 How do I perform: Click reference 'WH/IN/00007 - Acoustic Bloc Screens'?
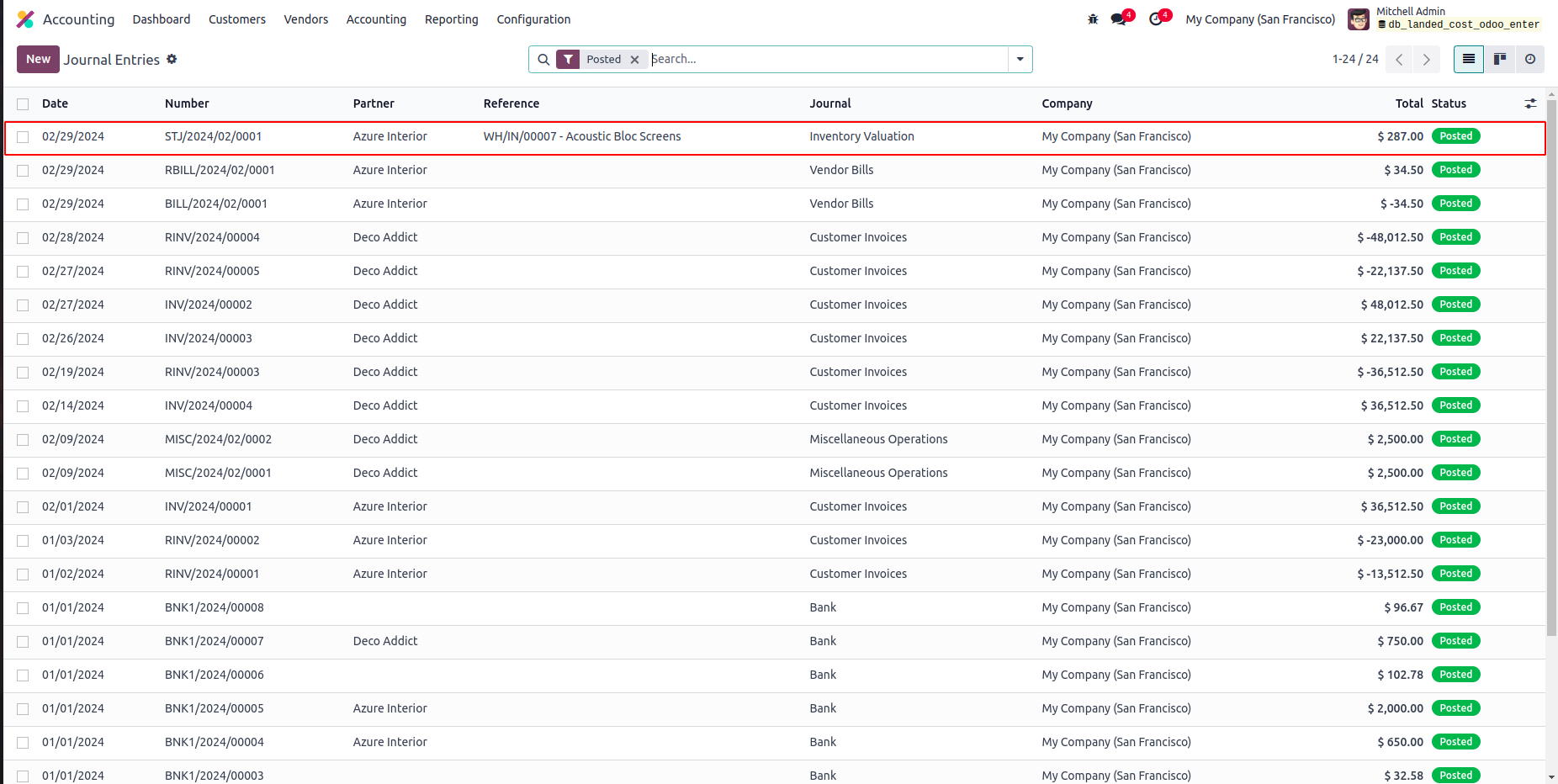pyautogui.click(x=582, y=136)
